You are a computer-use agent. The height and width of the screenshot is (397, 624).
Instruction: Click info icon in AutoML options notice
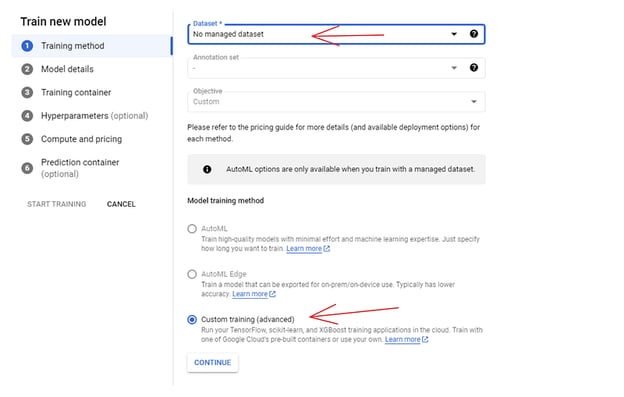(207, 169)
